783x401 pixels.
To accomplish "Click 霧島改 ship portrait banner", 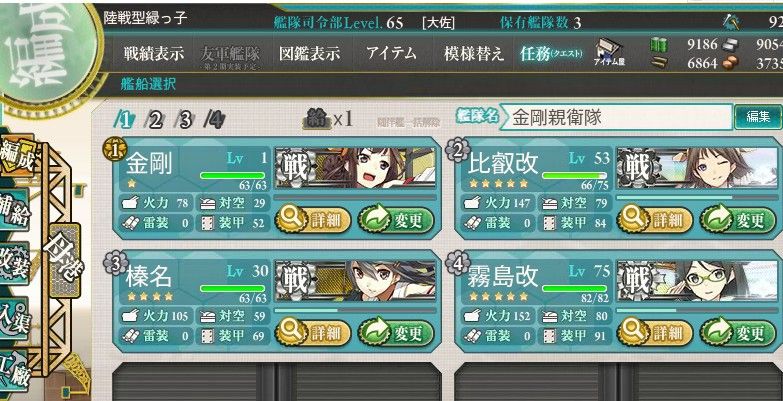I will coord(697,281).
